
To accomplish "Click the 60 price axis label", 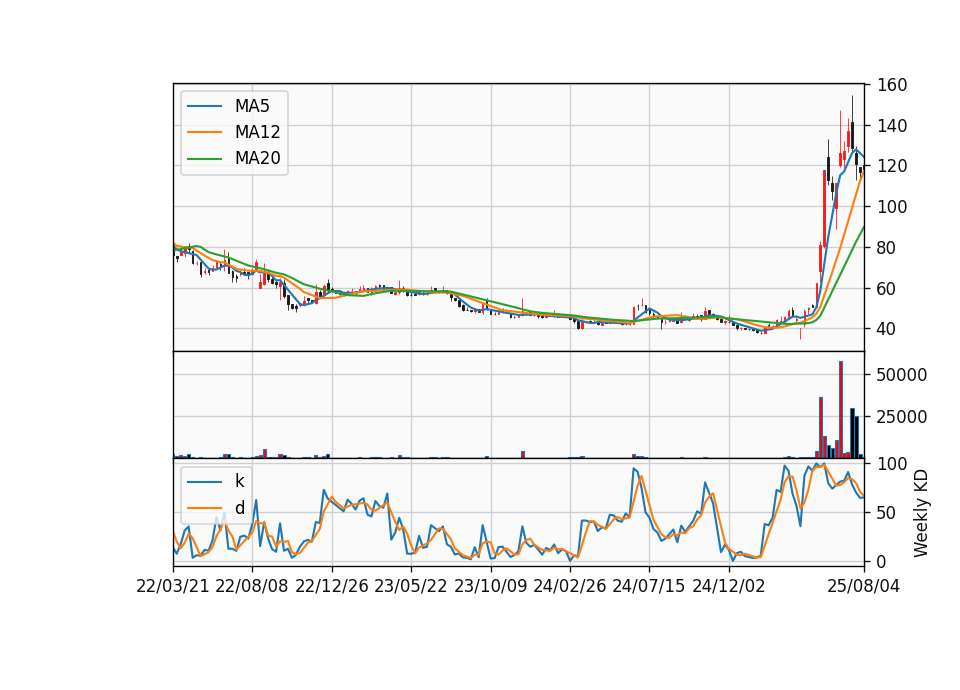I will tap(887, 288).
